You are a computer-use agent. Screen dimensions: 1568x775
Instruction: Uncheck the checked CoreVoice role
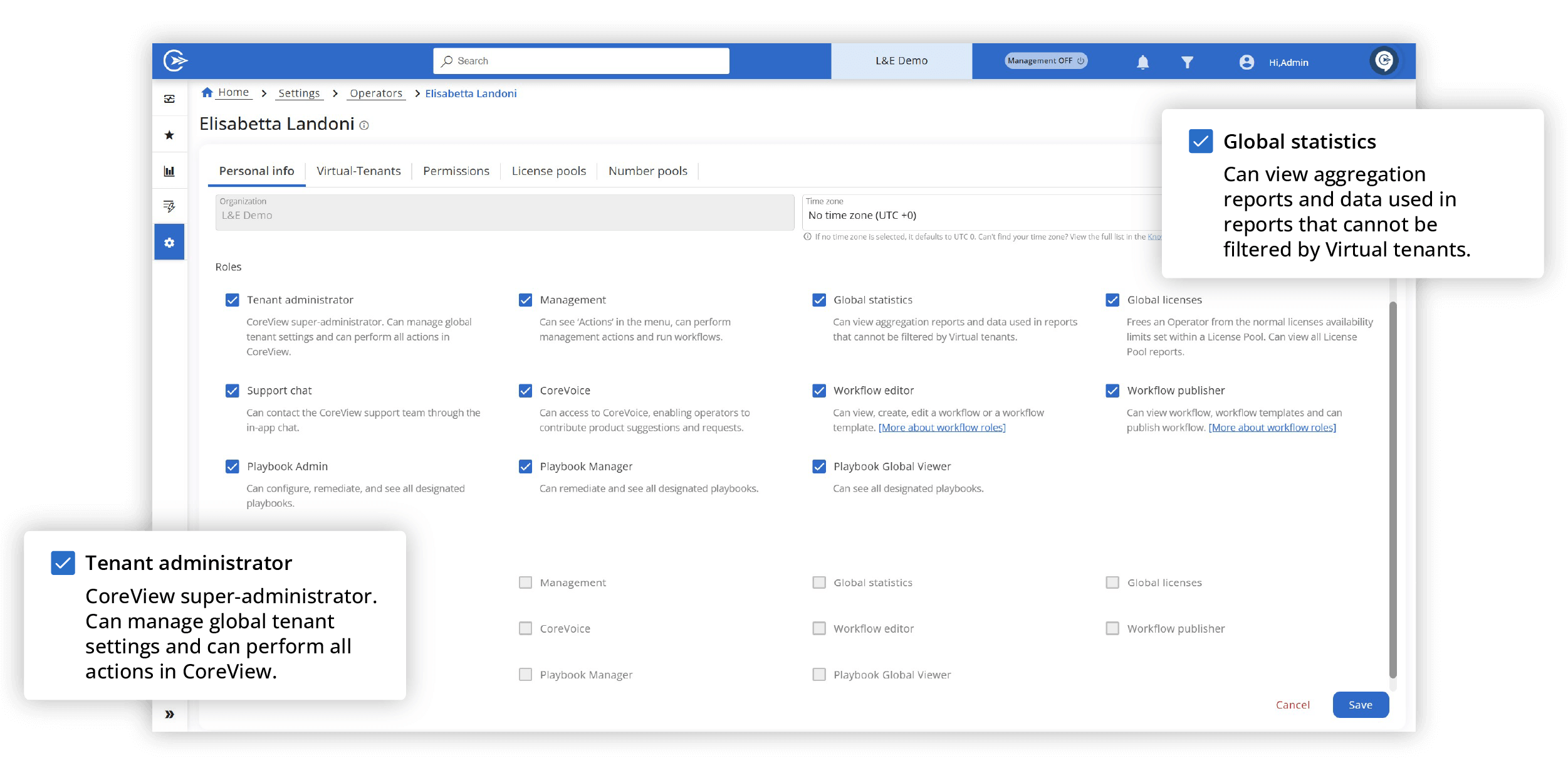click(526, 391)
